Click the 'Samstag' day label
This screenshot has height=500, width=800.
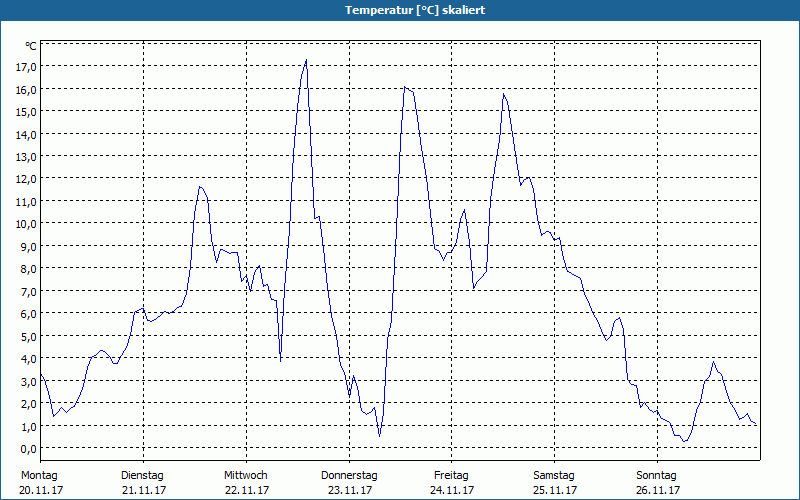554,476
